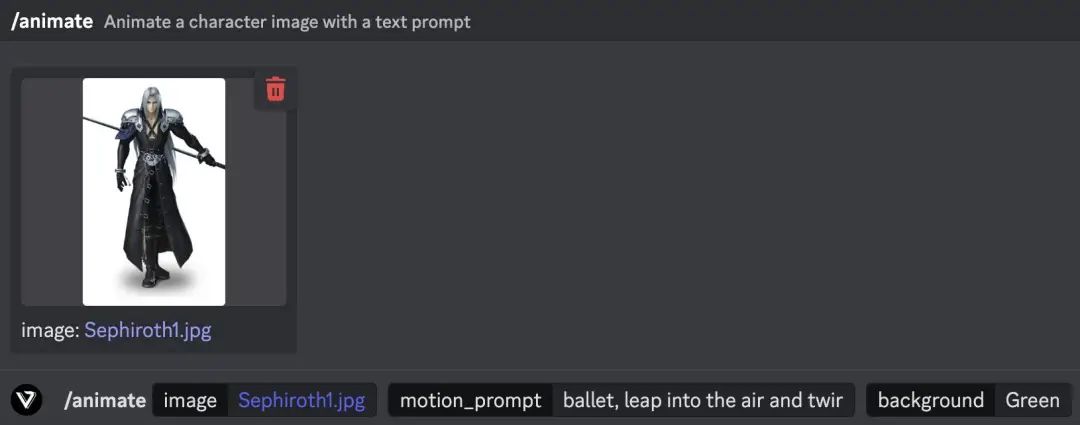The height and width of the screenshot is (425, 1080).
Task: Open the Green background value choice
Action: pos(1032,400)
